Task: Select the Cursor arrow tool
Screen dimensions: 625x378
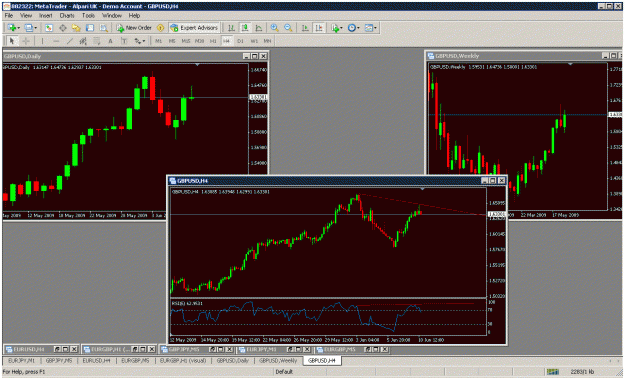Action: (12, 41)
